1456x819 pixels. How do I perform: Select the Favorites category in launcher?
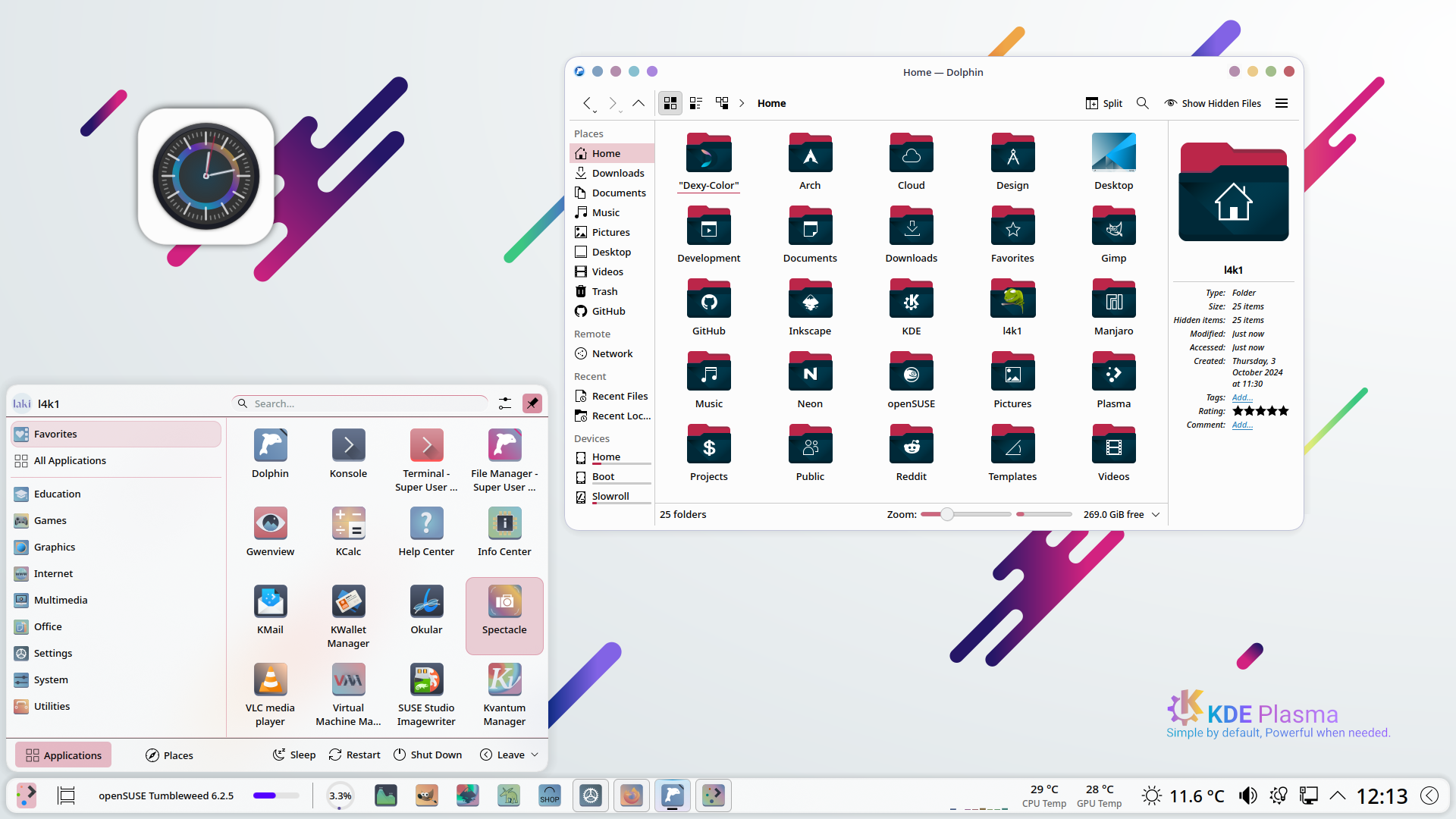point(116,435)
